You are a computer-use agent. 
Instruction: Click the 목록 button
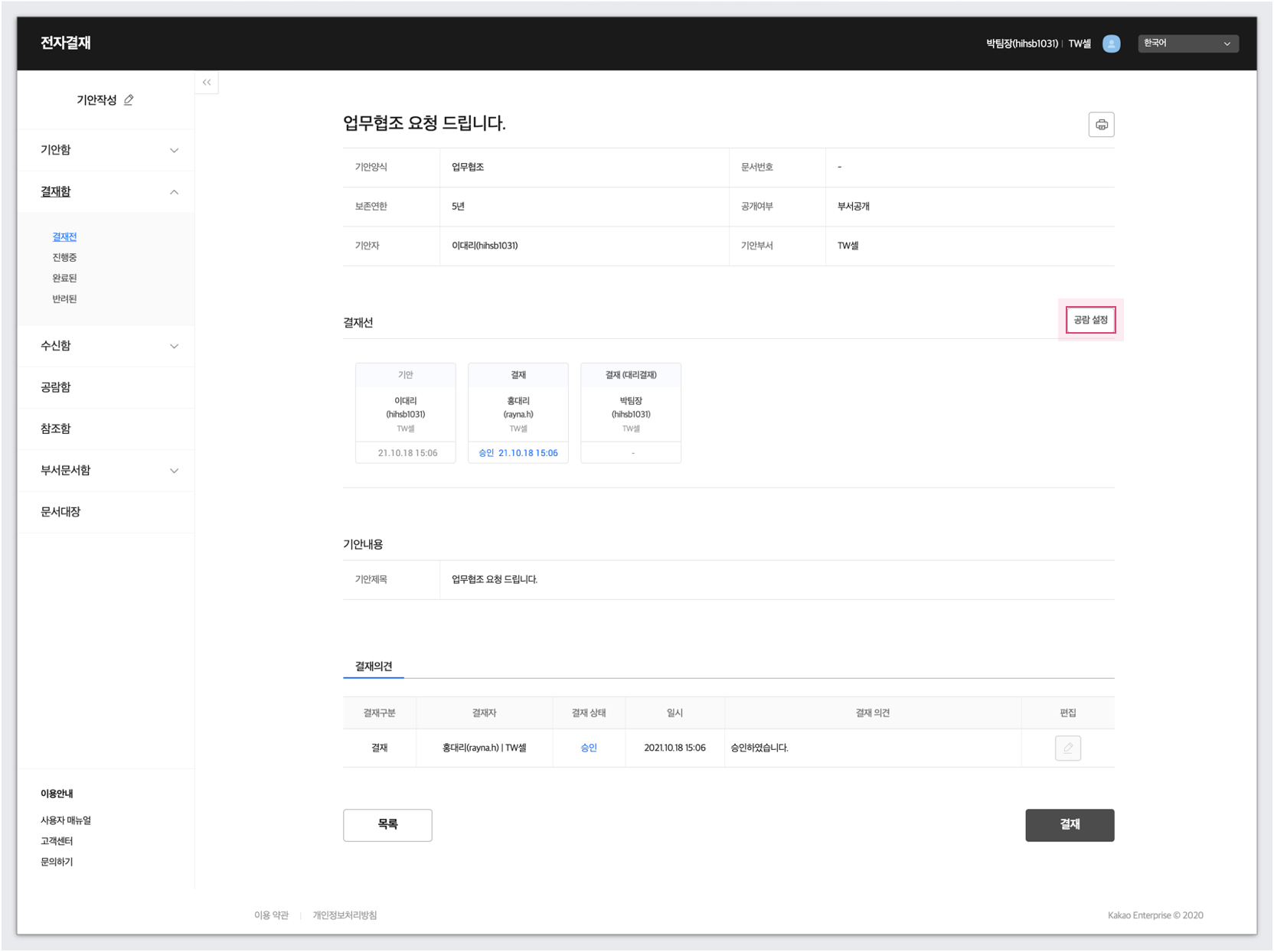[x=387, y=825]
